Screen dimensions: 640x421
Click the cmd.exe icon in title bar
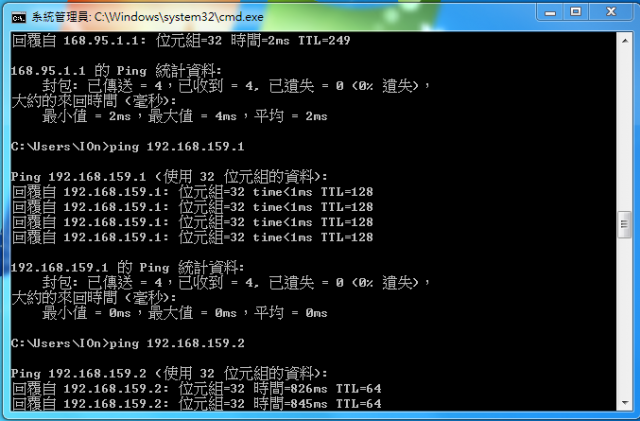(18, 18)
